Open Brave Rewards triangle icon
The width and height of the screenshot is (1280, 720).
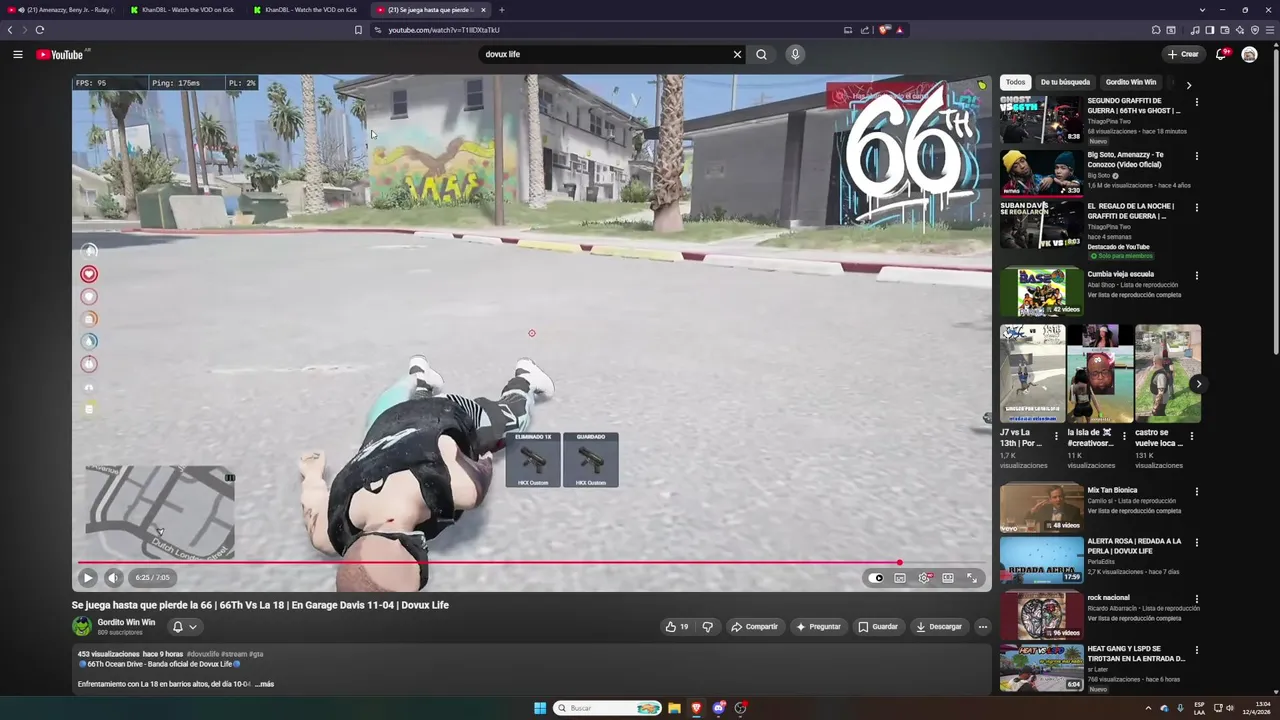coord(899,30)
